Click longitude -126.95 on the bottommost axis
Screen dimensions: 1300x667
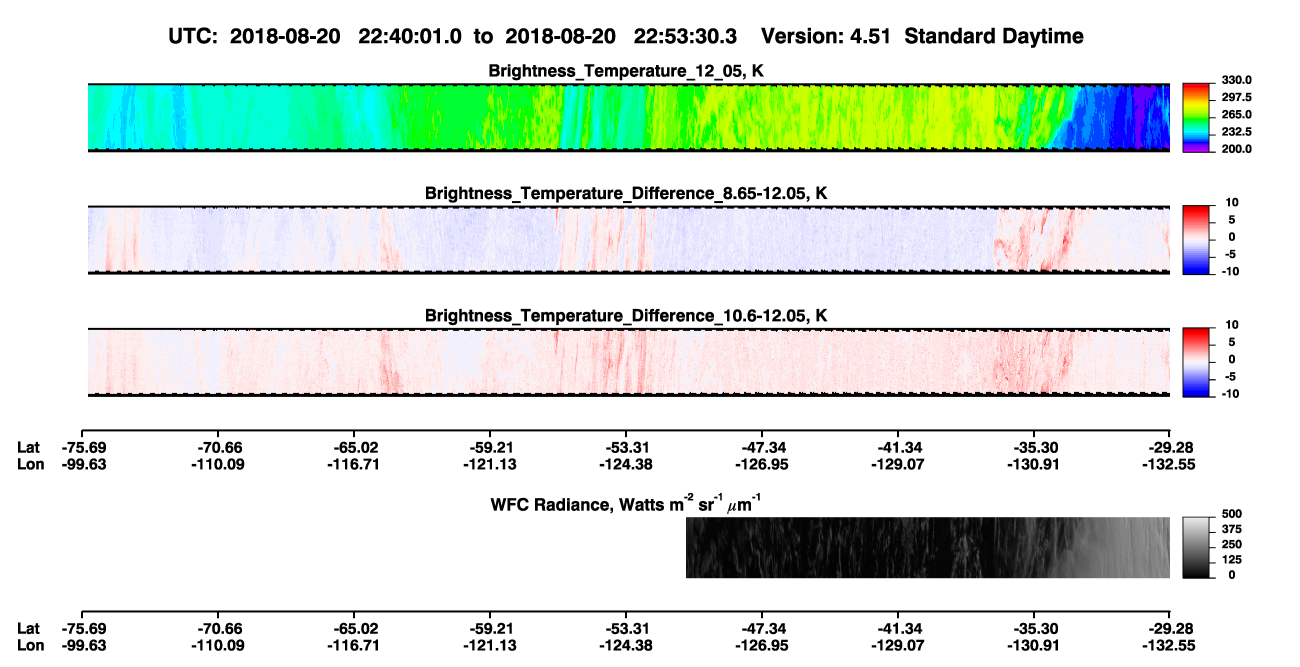point(761,645)
